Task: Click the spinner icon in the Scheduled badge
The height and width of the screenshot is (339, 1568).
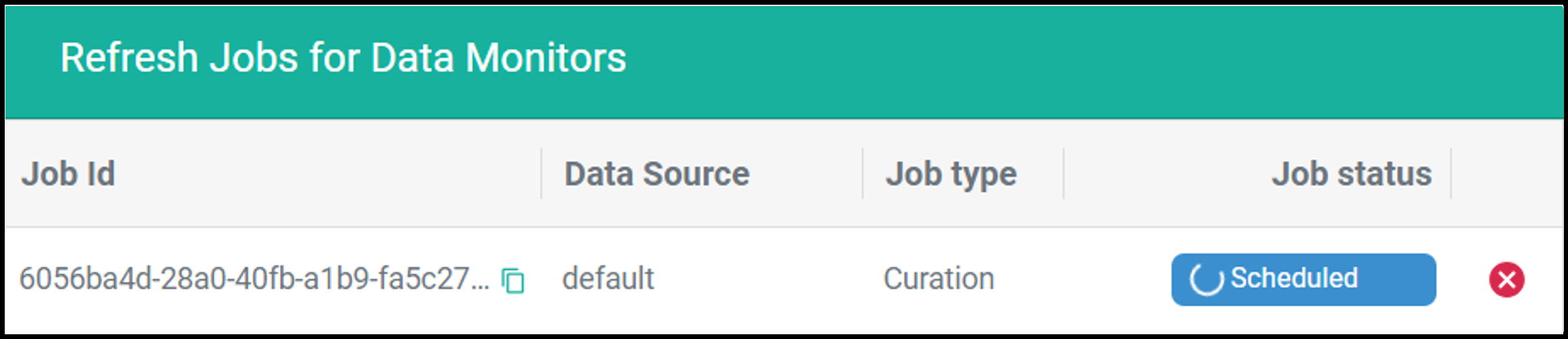Action: click(x=1206, y=279)
